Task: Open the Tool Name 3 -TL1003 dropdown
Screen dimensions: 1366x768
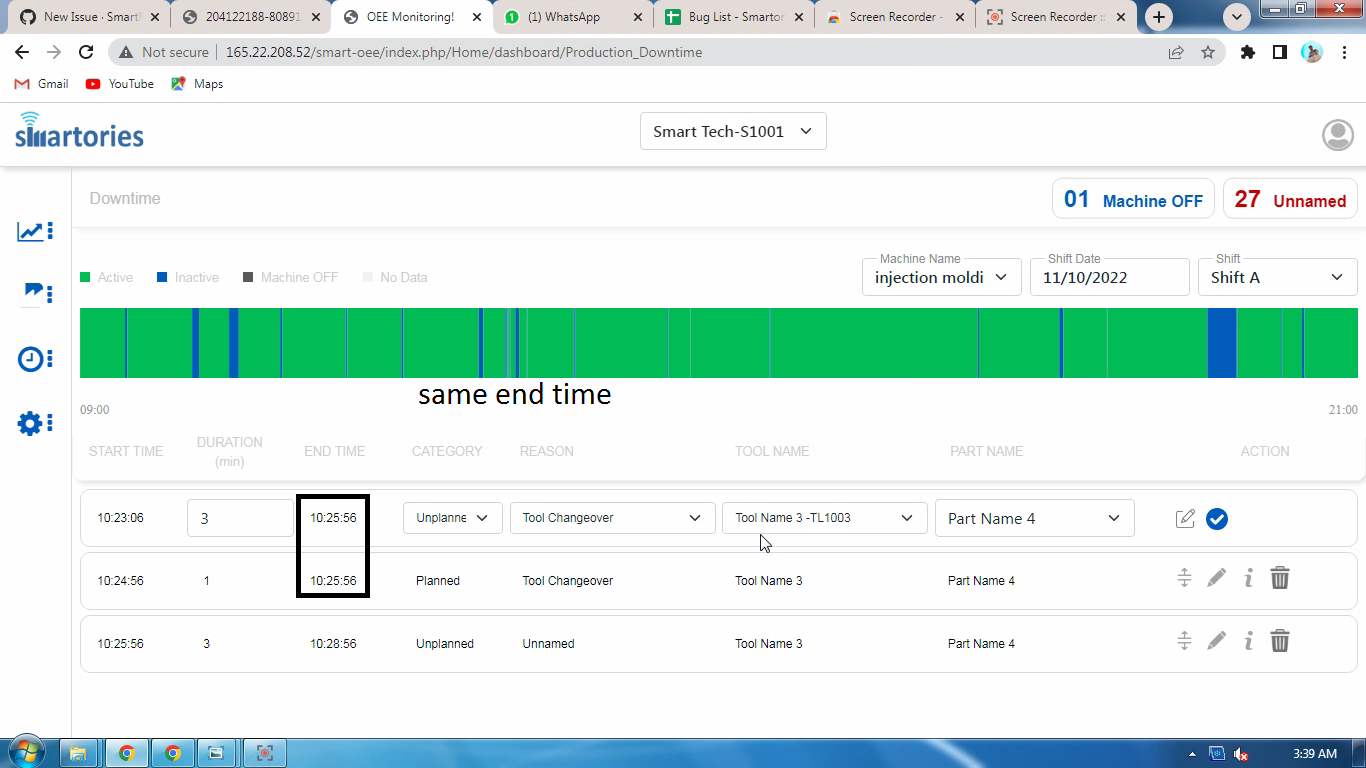Action: click(x=825, y=518)
